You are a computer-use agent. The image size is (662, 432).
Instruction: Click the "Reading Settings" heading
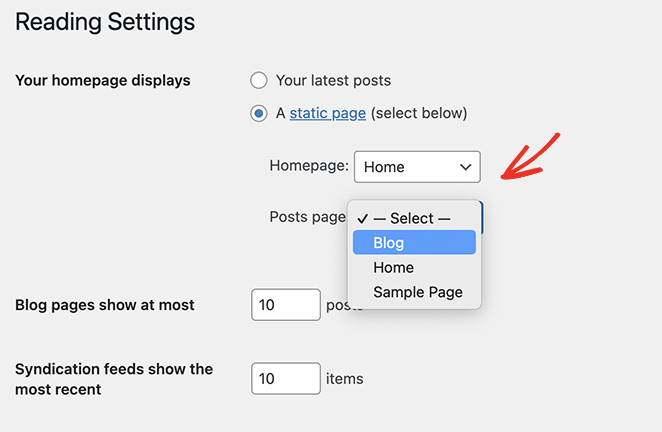(105, 21)
